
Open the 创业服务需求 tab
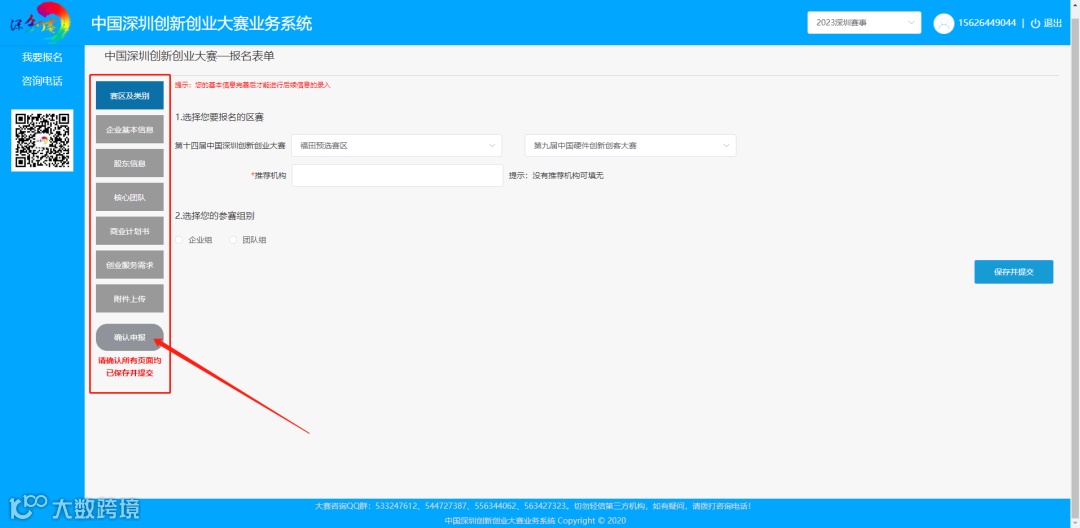[129, 264]
